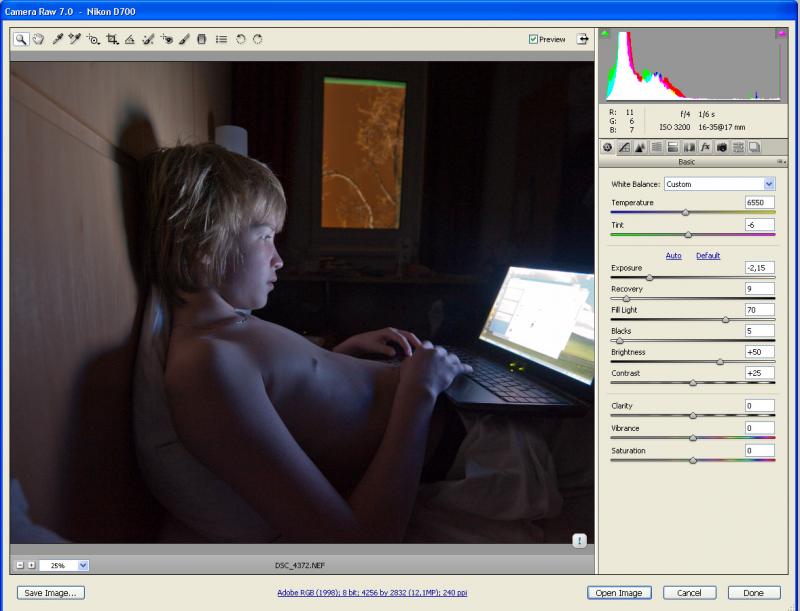Activate the Targeted Adjustment tool
This screenshot has width=800, height=611.
(93, 39)
